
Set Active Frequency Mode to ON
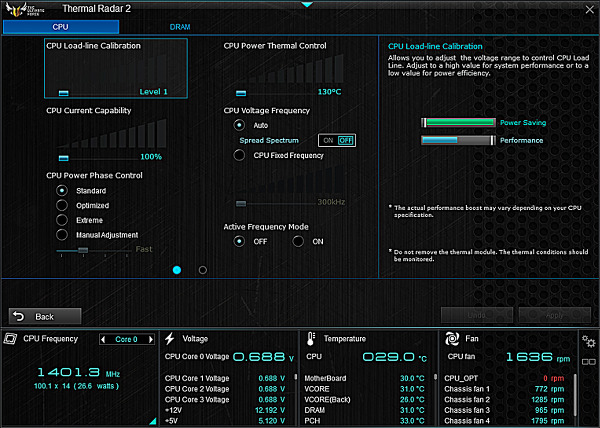298,241
